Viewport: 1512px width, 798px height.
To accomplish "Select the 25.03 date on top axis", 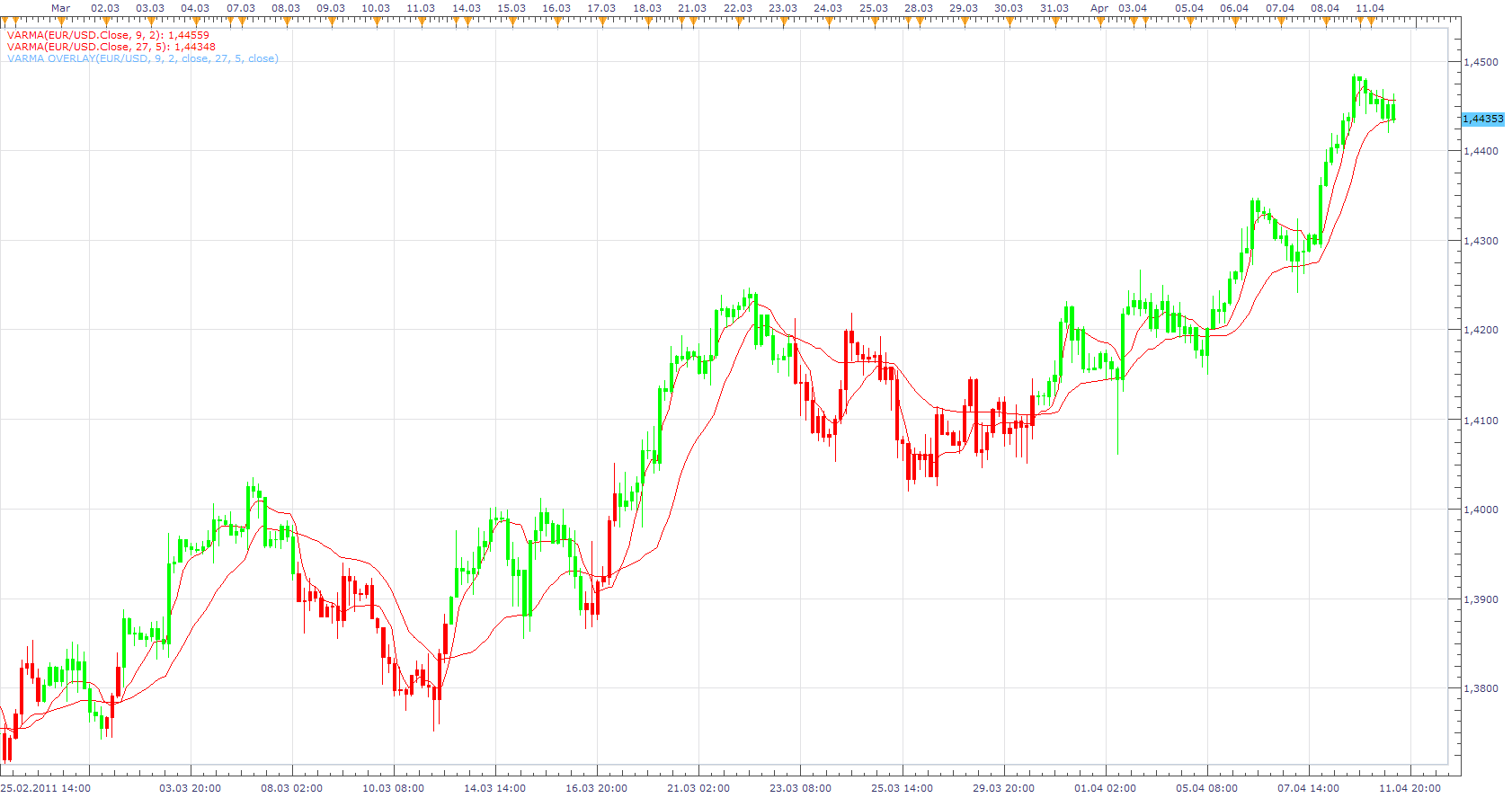I will 874,8.
